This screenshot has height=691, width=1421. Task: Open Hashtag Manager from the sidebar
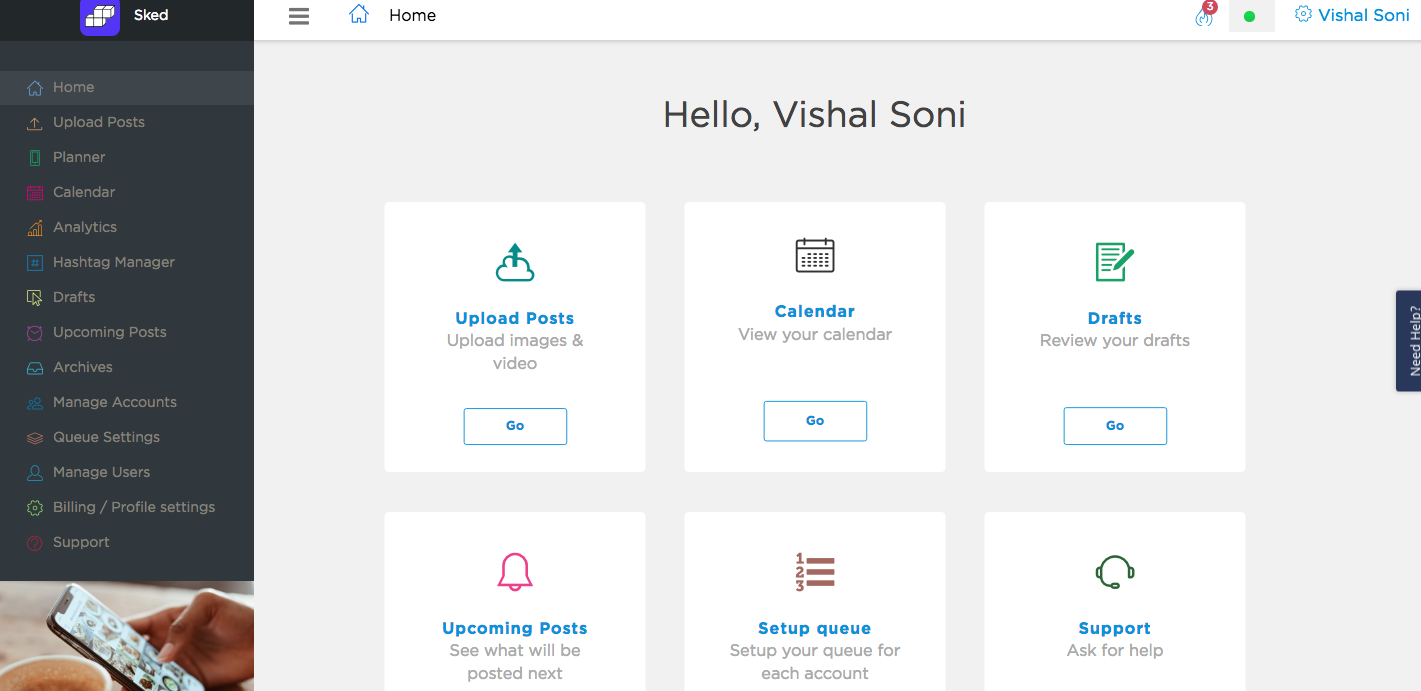pyautogui.click(x=127, y=263)
